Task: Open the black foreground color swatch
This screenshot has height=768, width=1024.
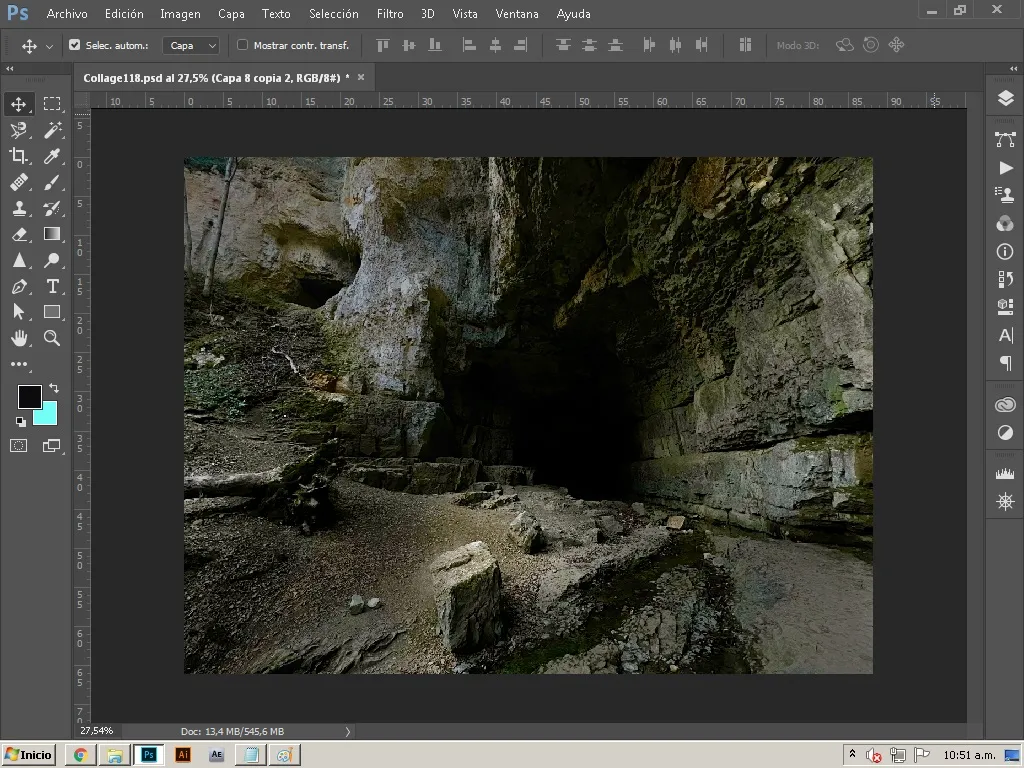Action: tap(29, 396)
